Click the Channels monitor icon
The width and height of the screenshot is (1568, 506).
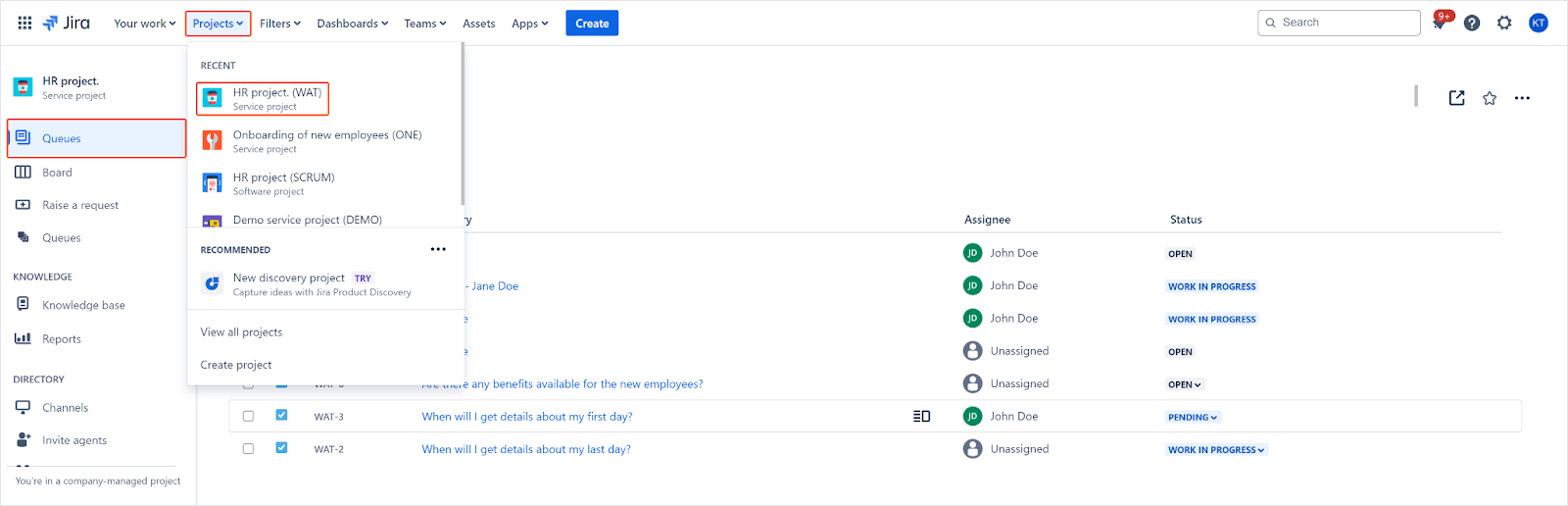click(x=23, y=407)
